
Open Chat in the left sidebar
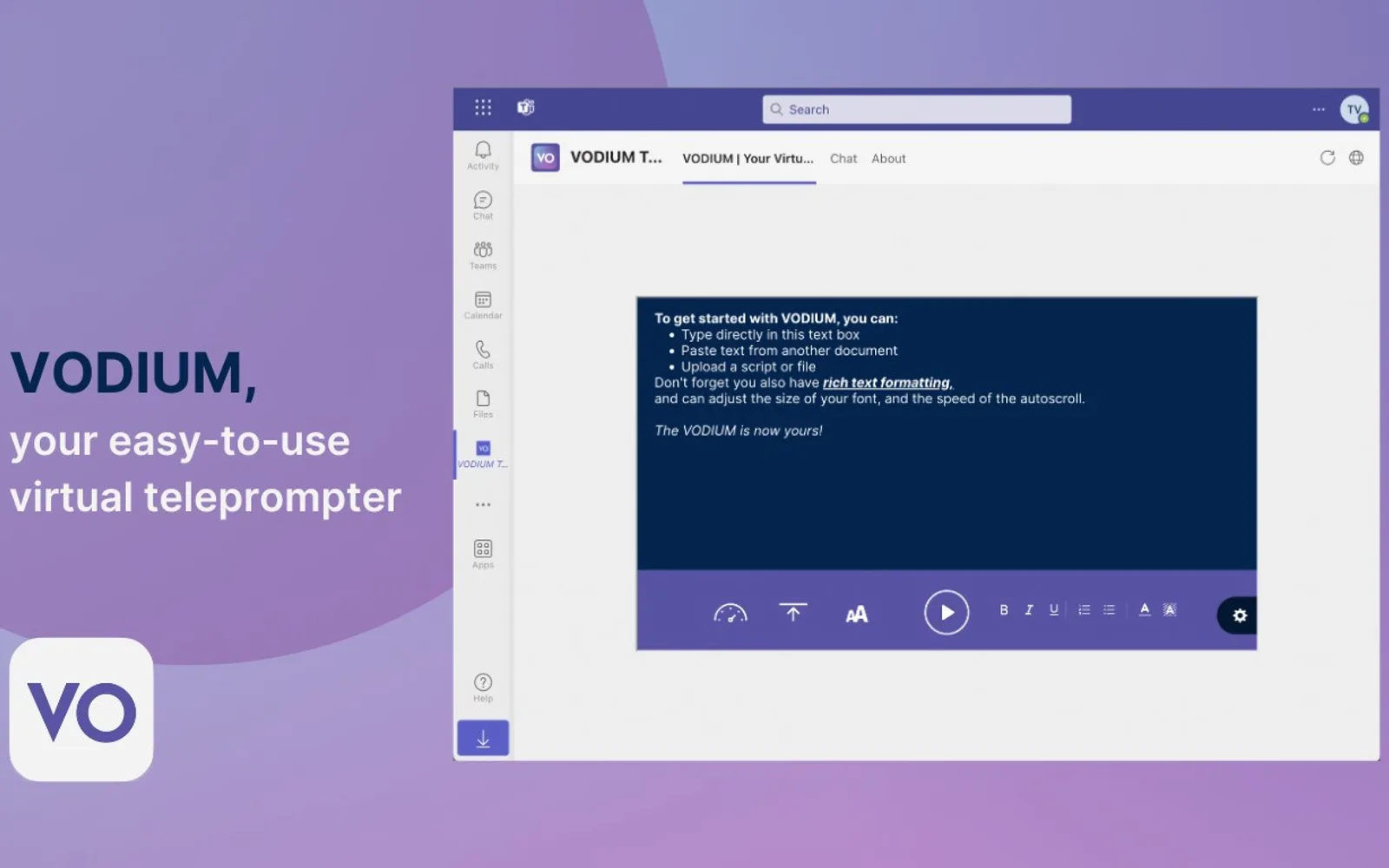pos(483,206)
